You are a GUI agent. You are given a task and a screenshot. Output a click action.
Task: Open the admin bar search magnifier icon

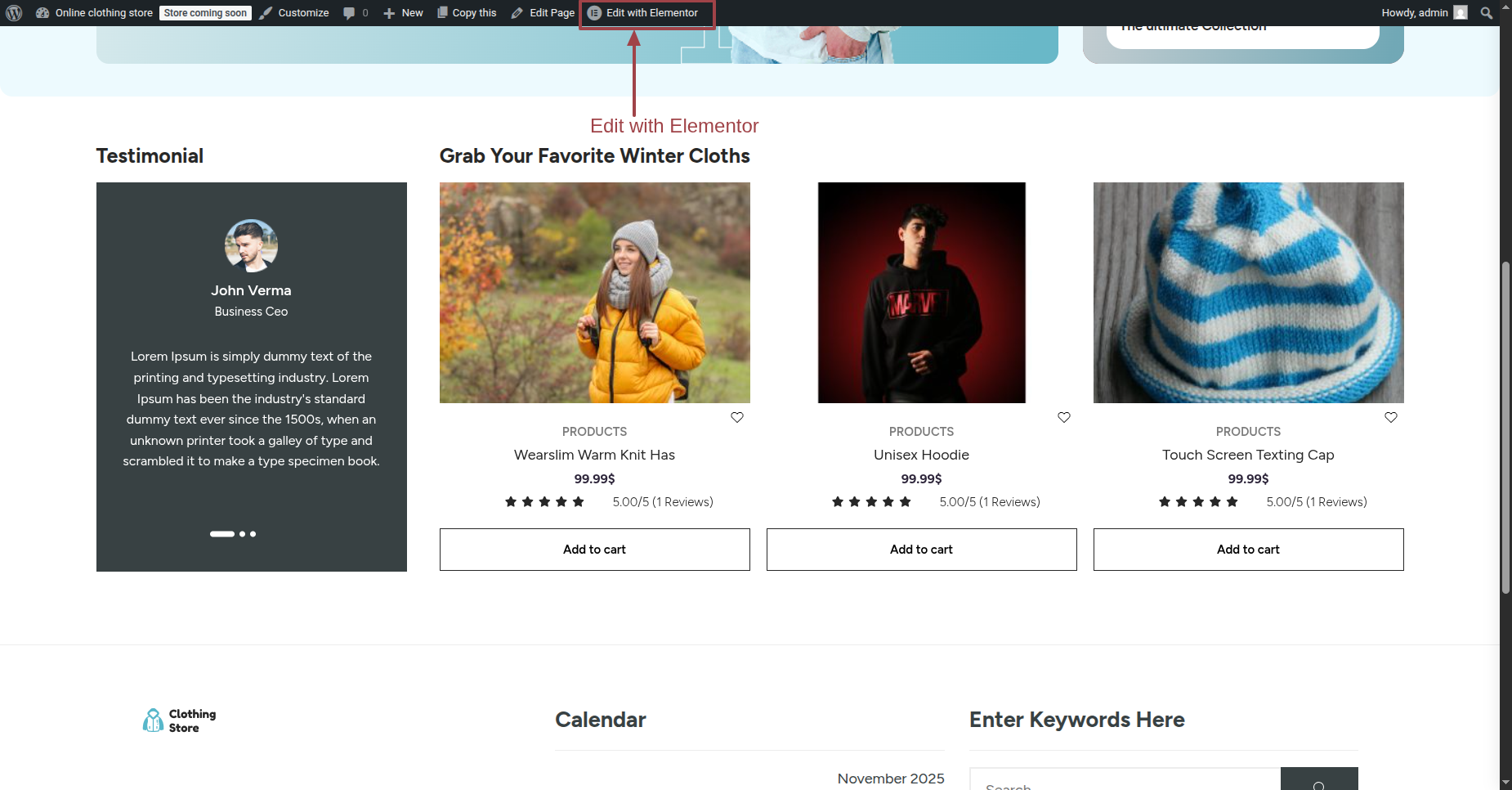pyautogui.click(x=1486, y=13)
